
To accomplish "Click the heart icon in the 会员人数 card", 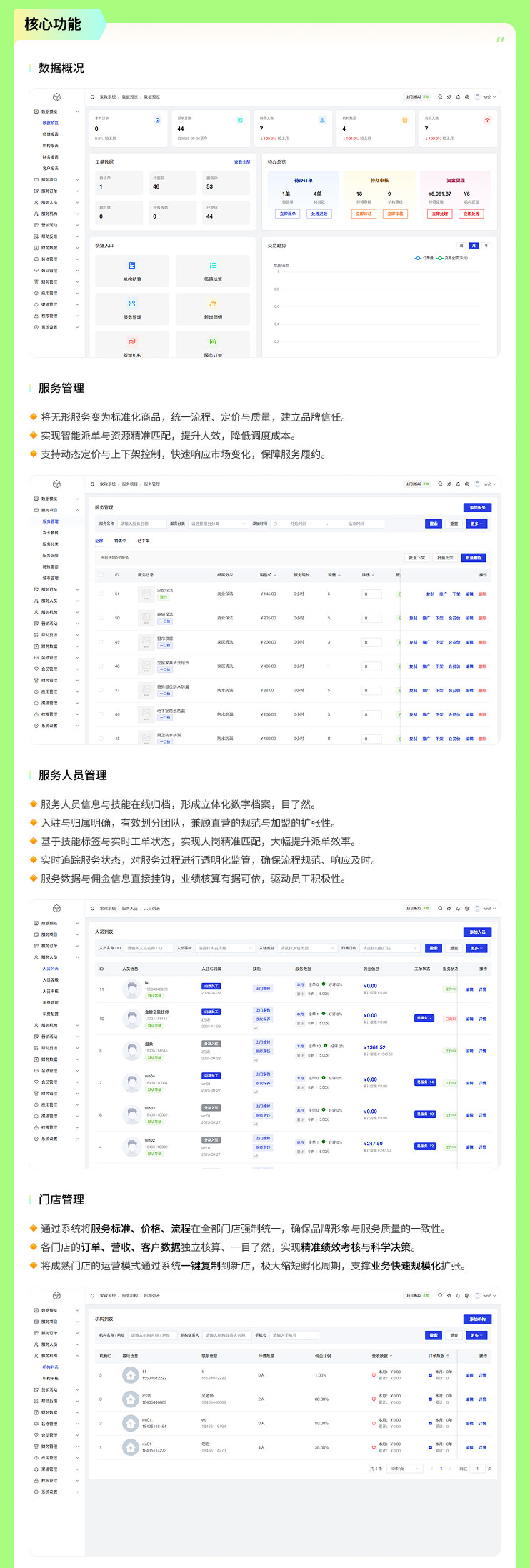I will [488, 120].
